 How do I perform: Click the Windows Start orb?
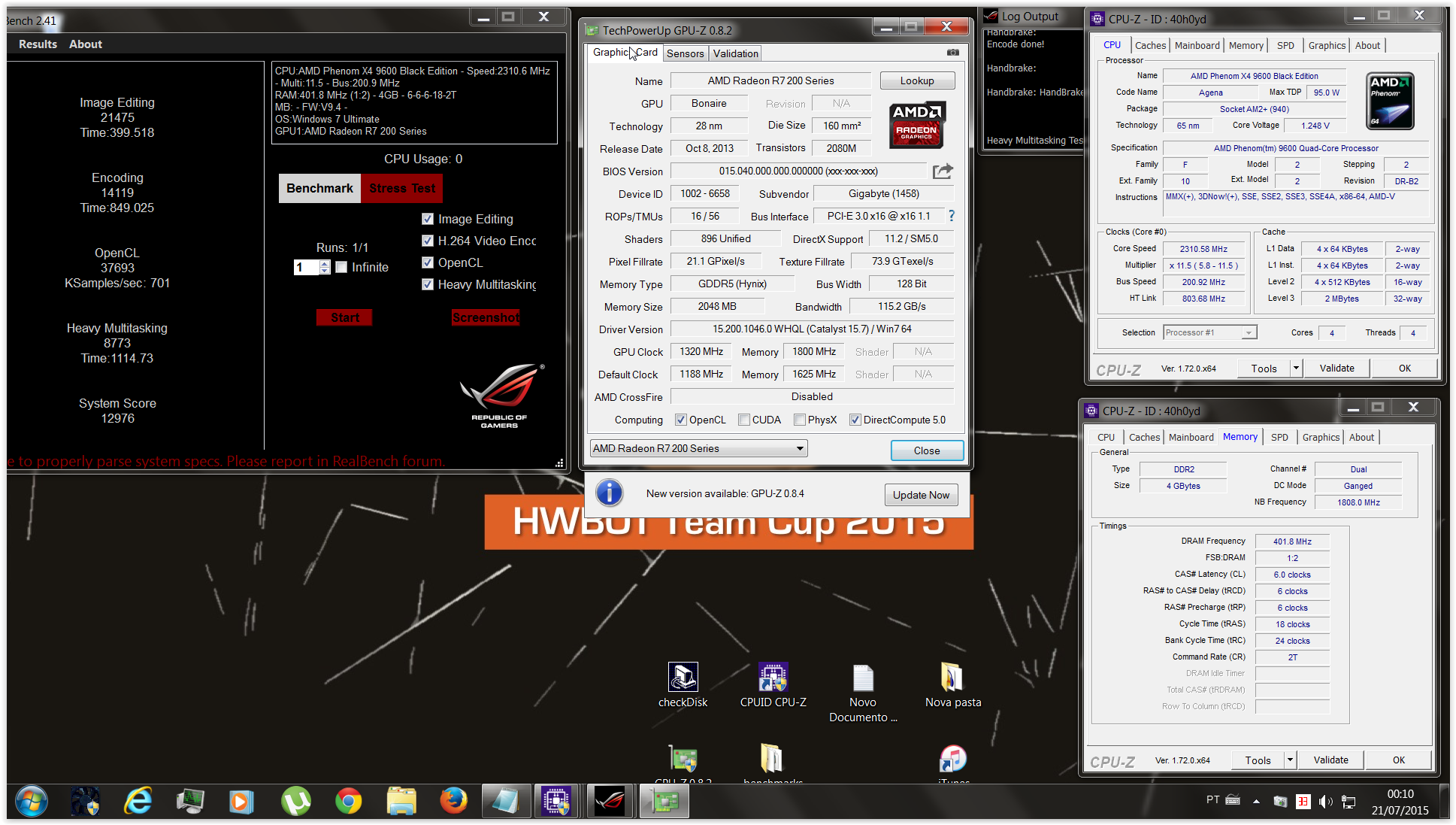click(x=31, y=802)
